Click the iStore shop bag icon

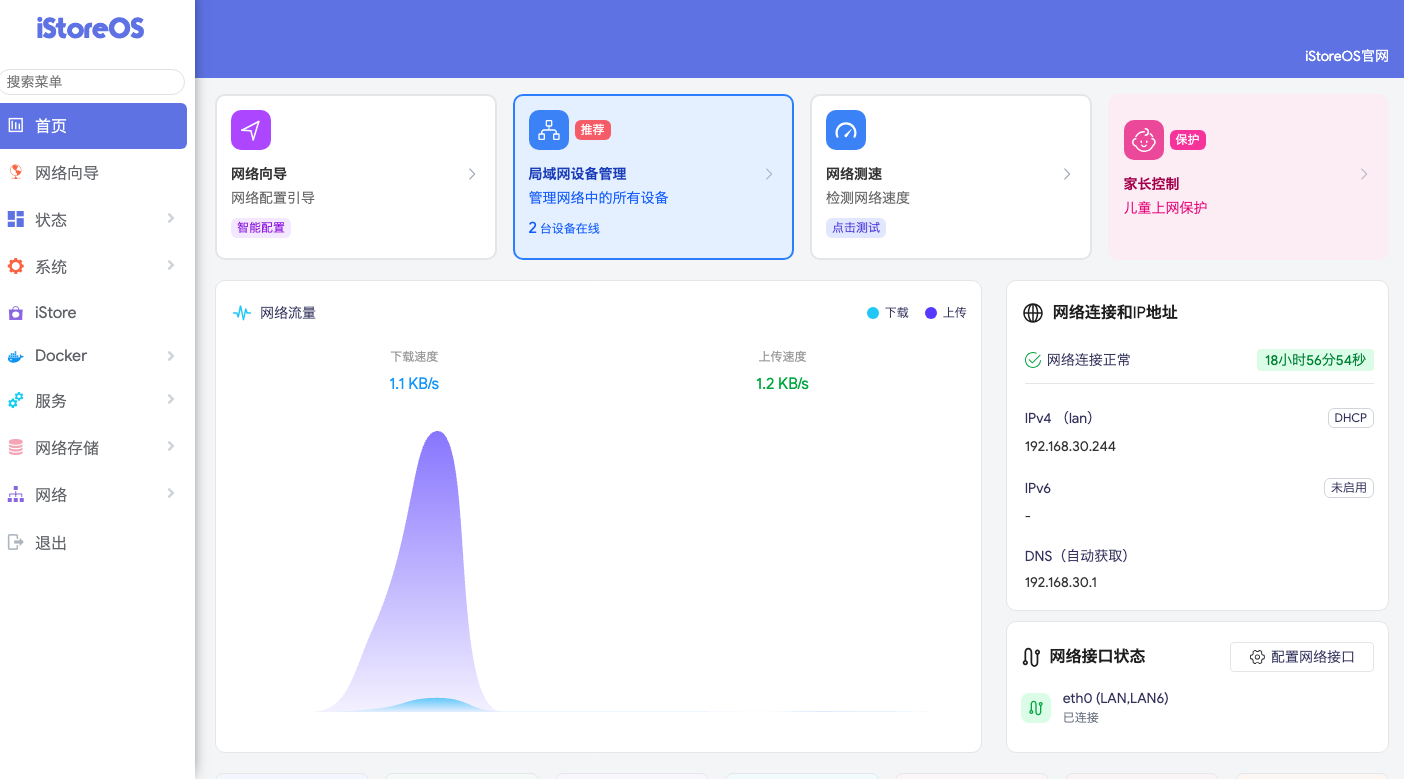click(x=16, y=313)
